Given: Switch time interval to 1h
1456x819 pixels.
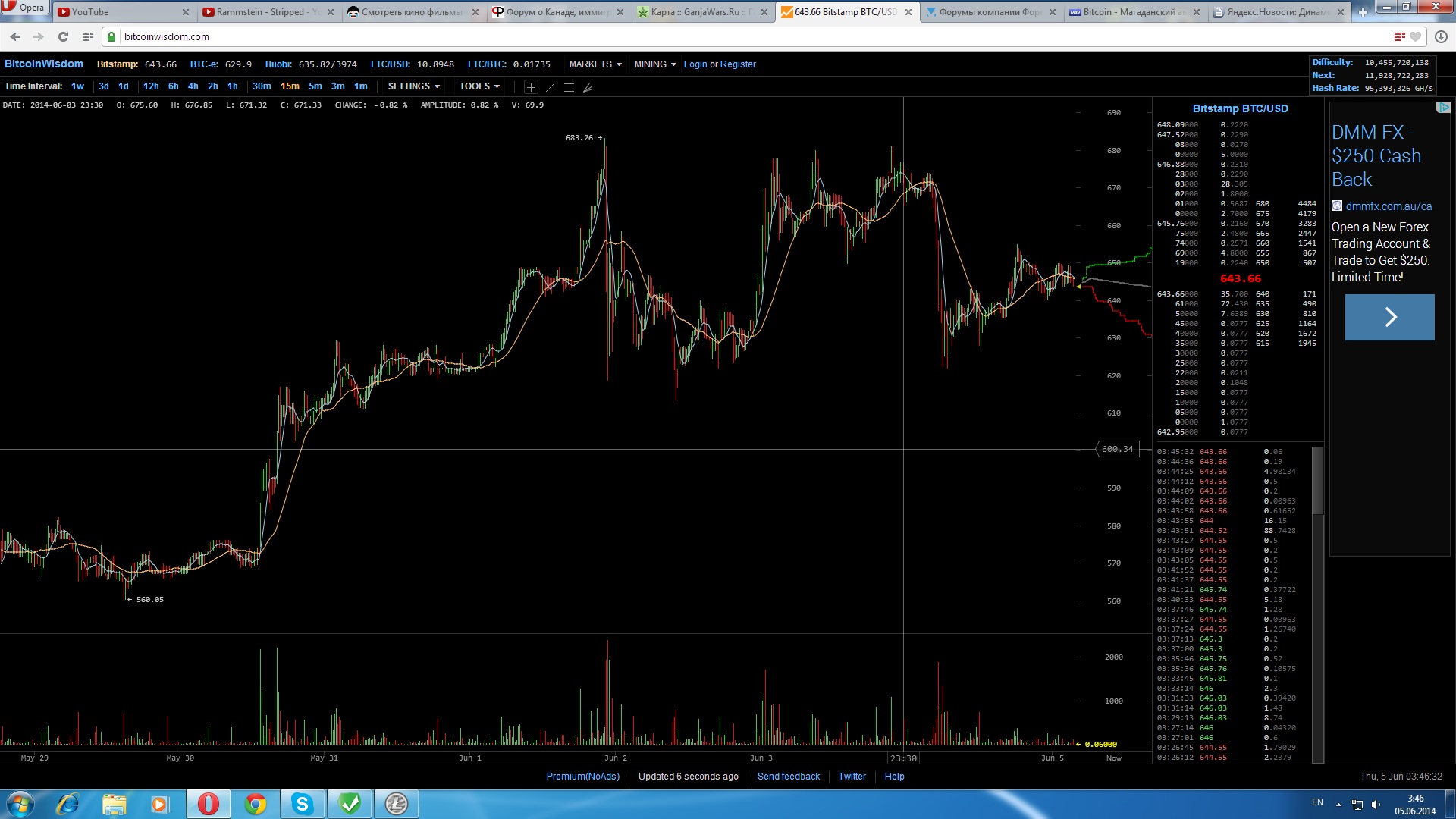Looking at the screenshot, I should click(233, 86).
